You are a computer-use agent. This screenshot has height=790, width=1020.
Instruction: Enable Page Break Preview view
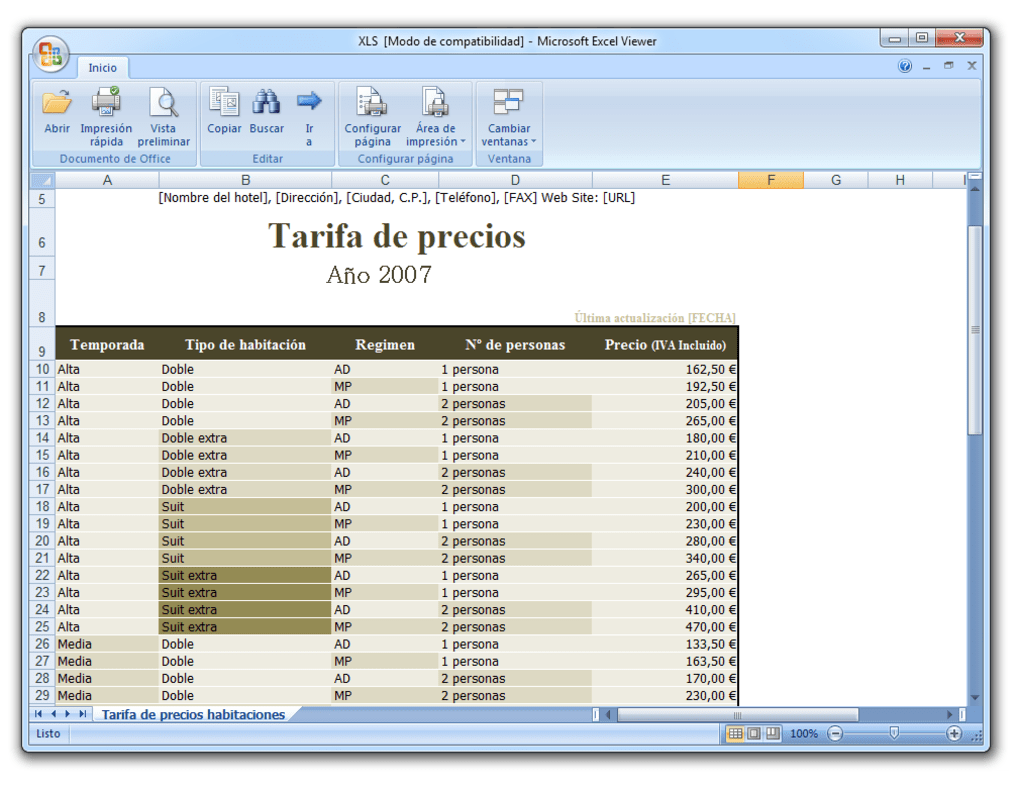(x=770, y=733)
